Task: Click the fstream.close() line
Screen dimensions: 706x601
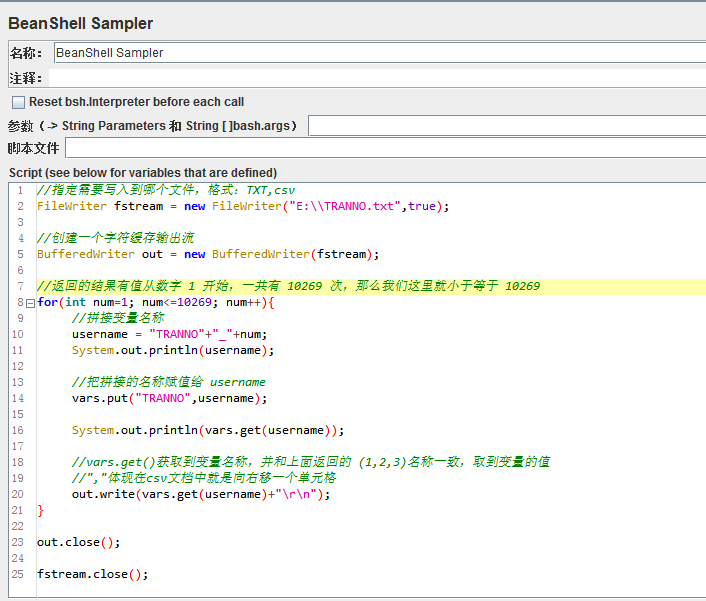Action: [93, 574]
